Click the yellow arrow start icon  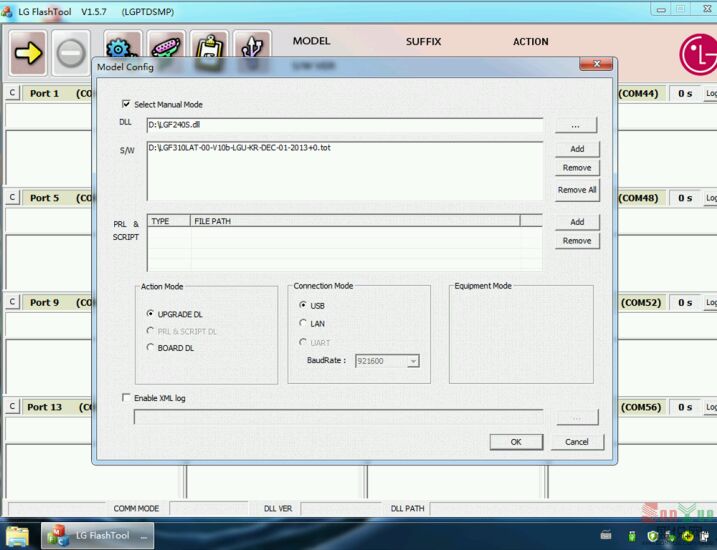point(28,53)
